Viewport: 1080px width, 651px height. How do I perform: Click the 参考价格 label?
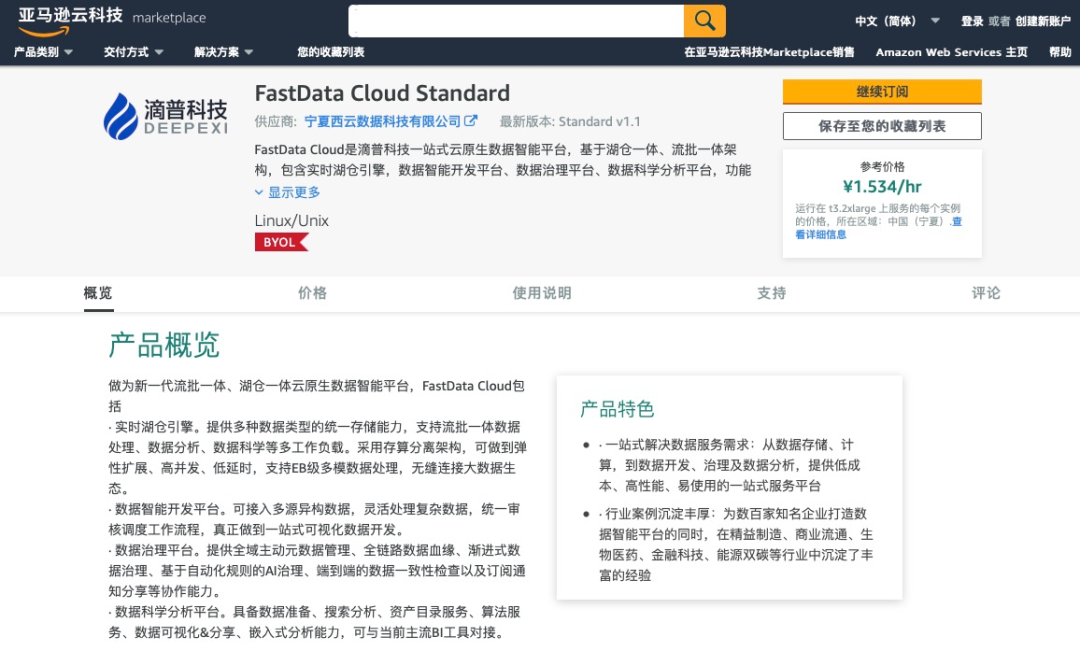tap(882, 167)
